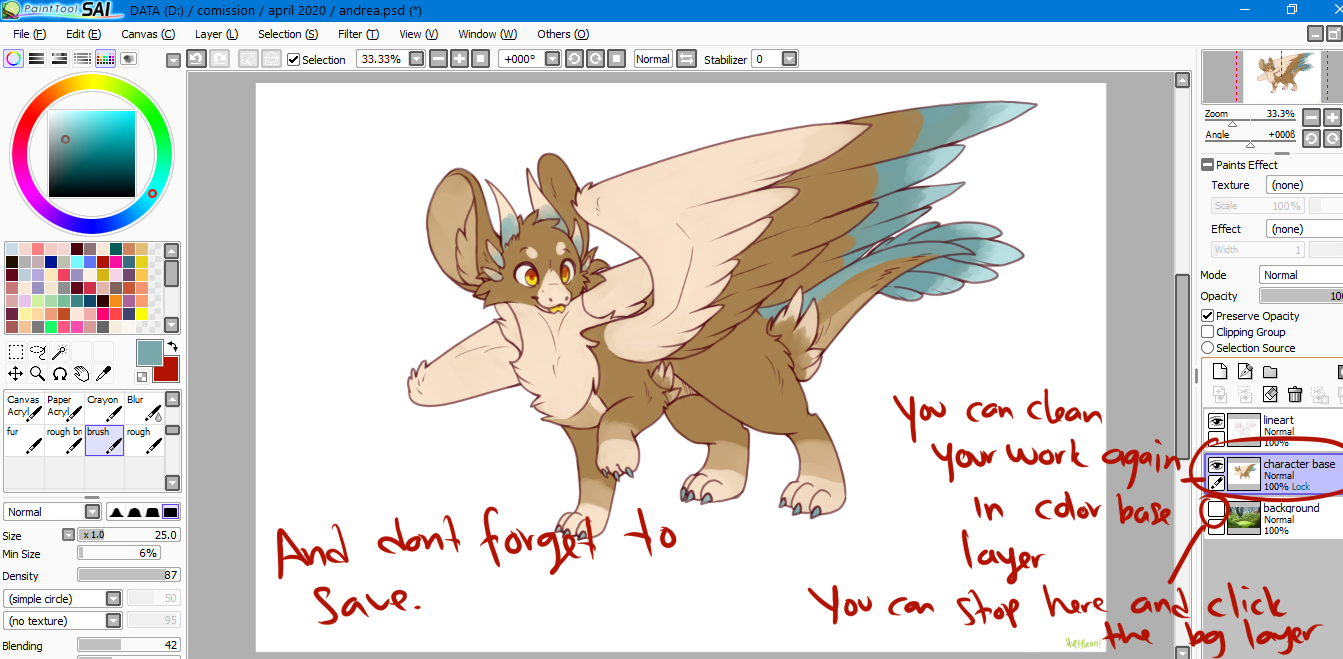Click the undo button in toolbar
The image size is (1343, 659).
[196, 59]
